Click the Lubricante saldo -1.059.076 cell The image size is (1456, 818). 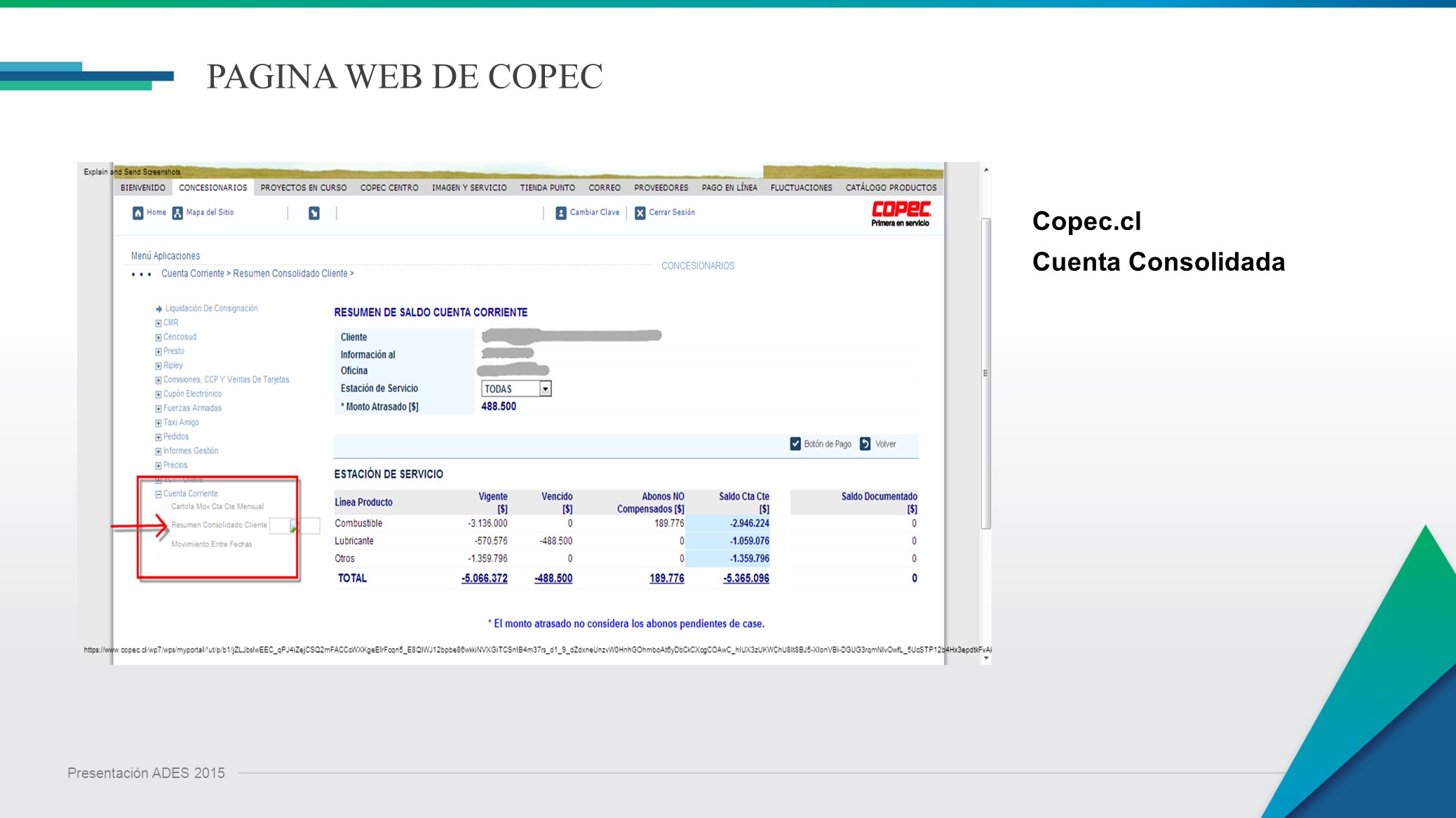point(728,541)
